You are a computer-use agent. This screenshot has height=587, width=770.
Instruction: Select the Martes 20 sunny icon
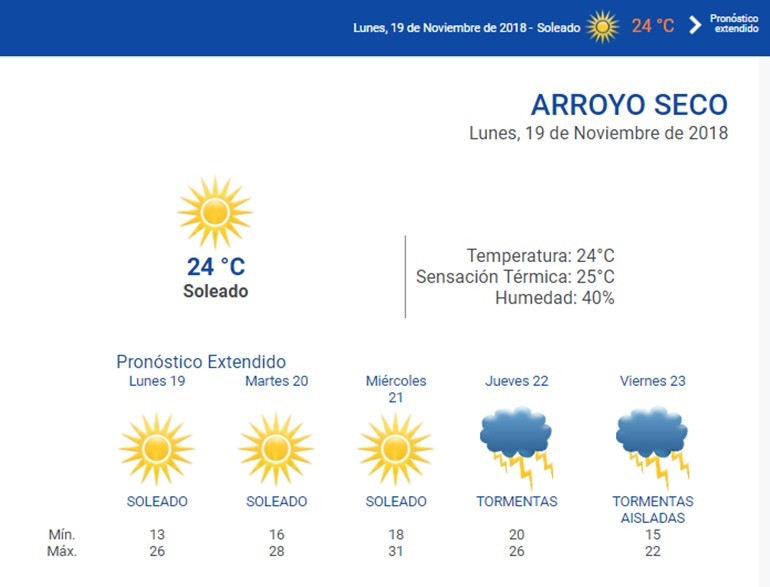276,449
